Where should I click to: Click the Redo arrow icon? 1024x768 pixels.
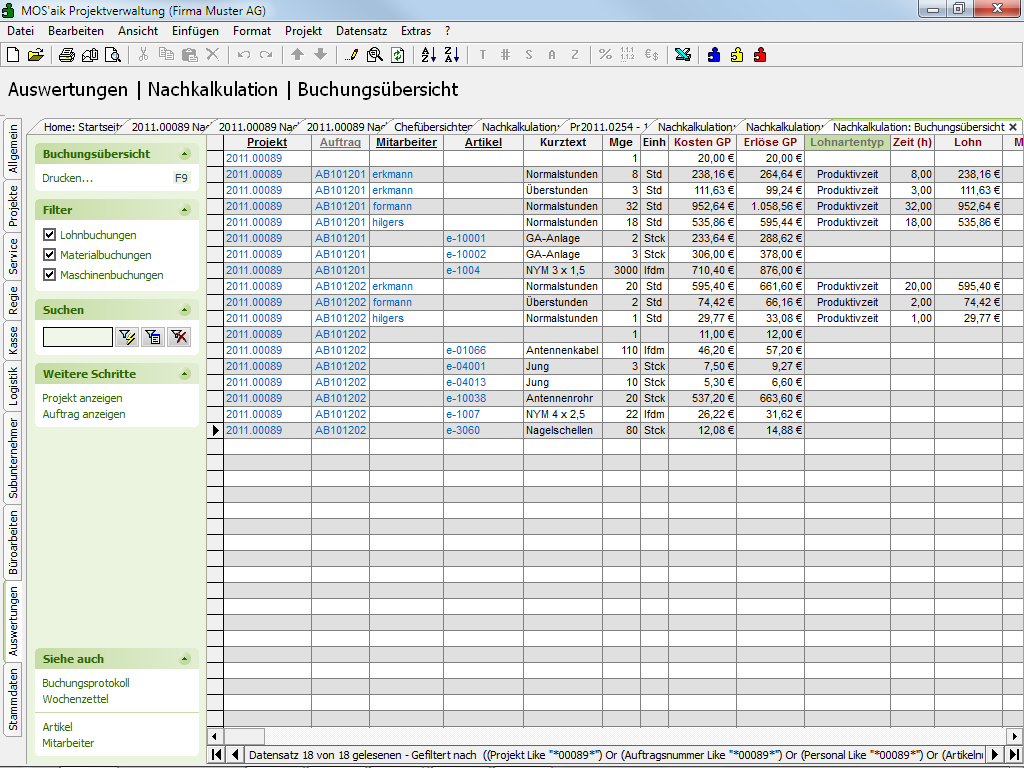pos(266,55)
